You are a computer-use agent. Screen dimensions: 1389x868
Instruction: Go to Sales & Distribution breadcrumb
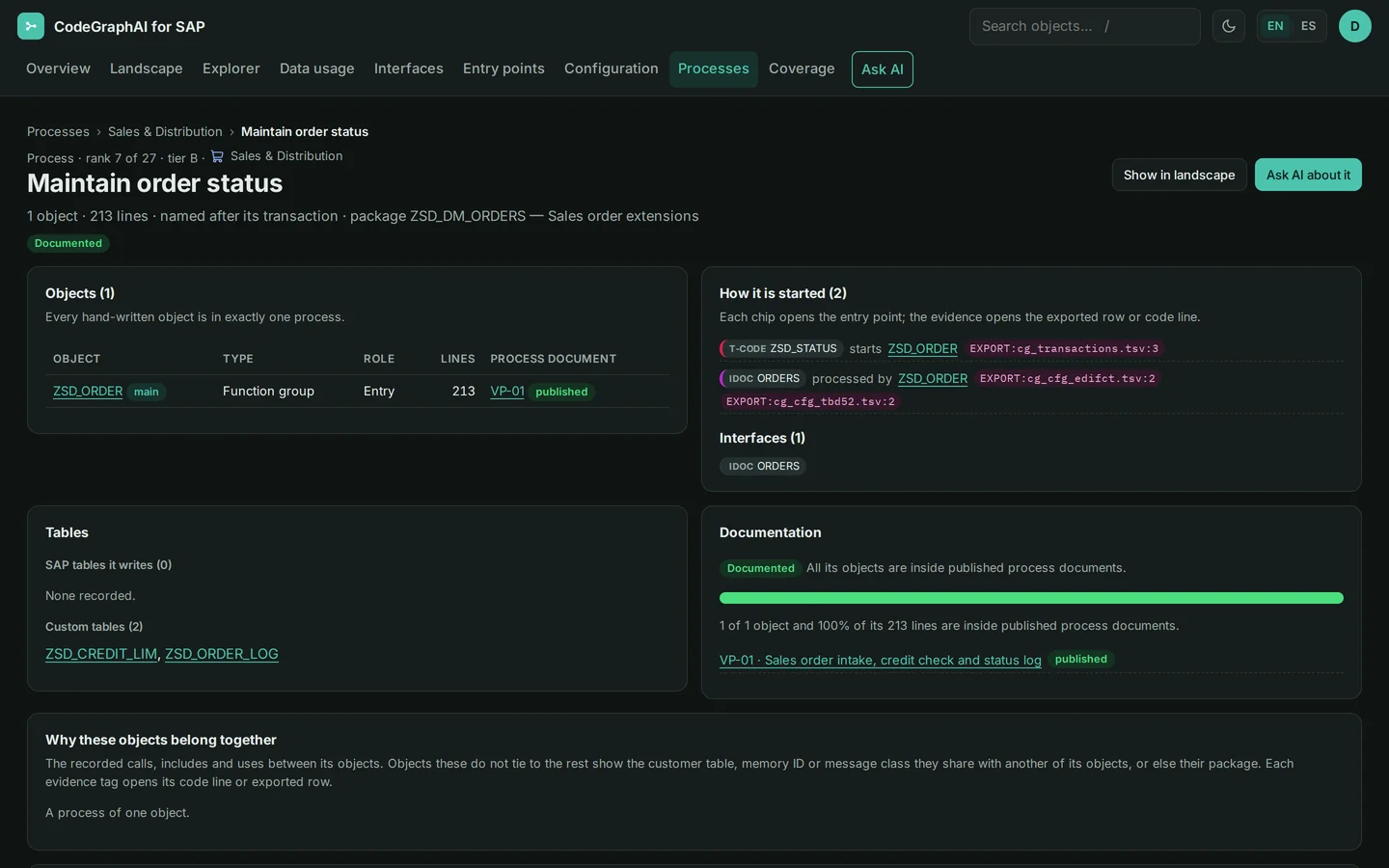165,131
